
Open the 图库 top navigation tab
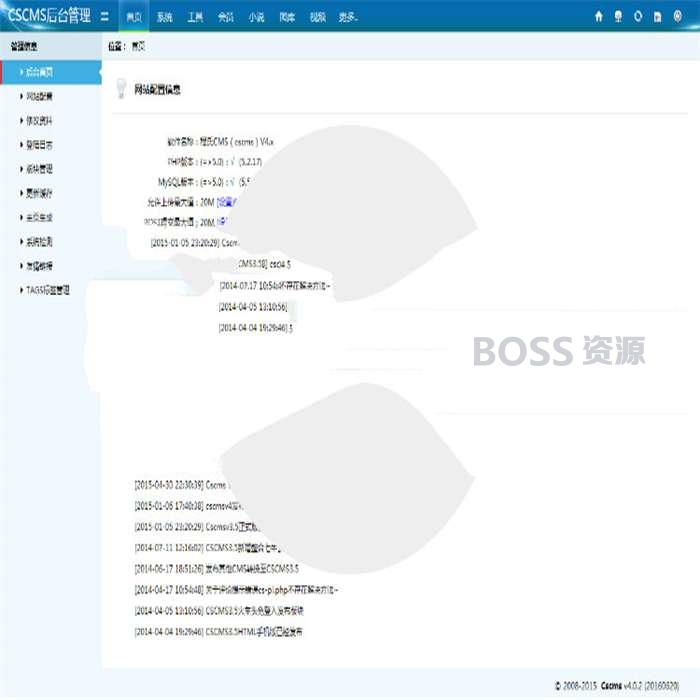(x=287, y=17)
